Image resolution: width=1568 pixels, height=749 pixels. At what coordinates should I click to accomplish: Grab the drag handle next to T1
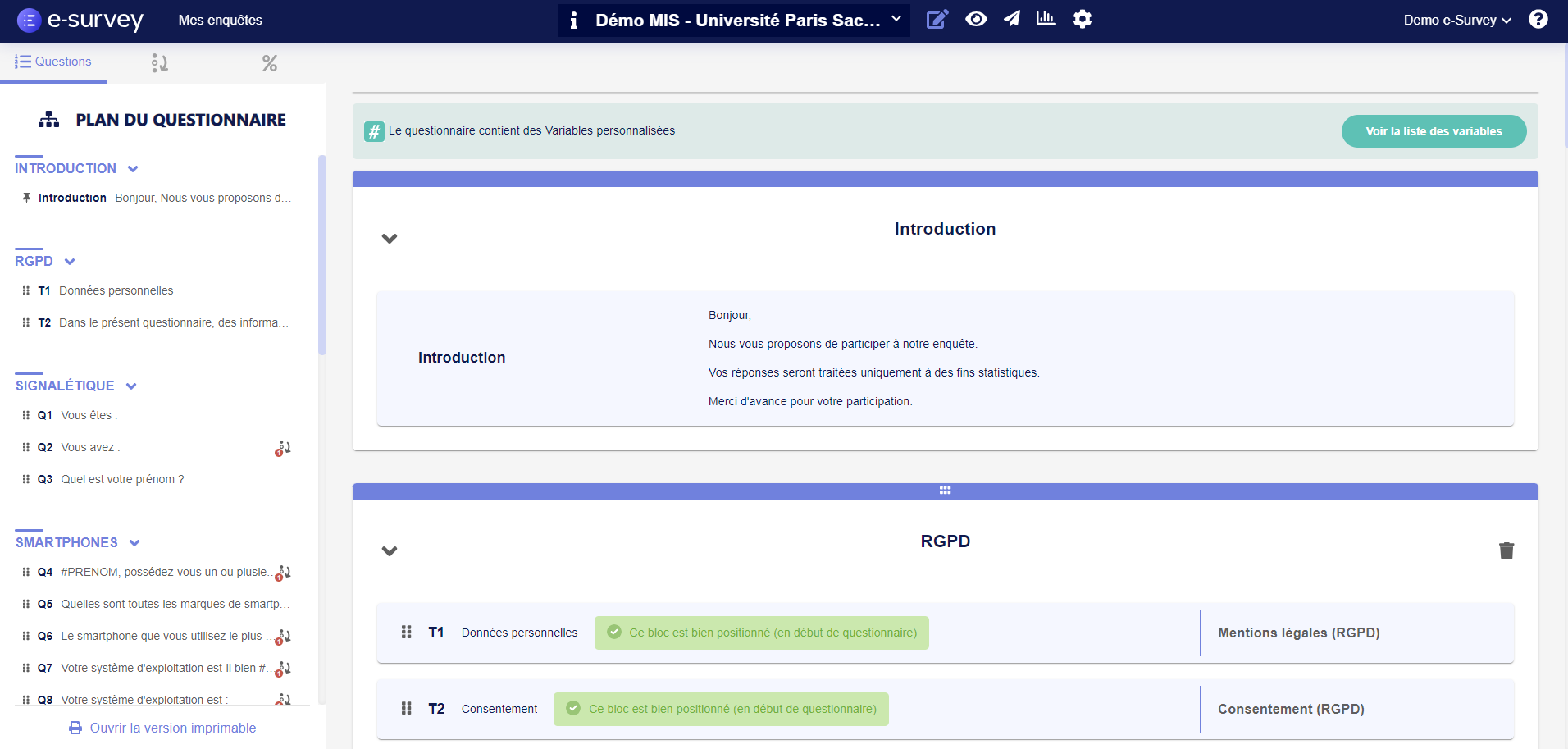[406, 632]
